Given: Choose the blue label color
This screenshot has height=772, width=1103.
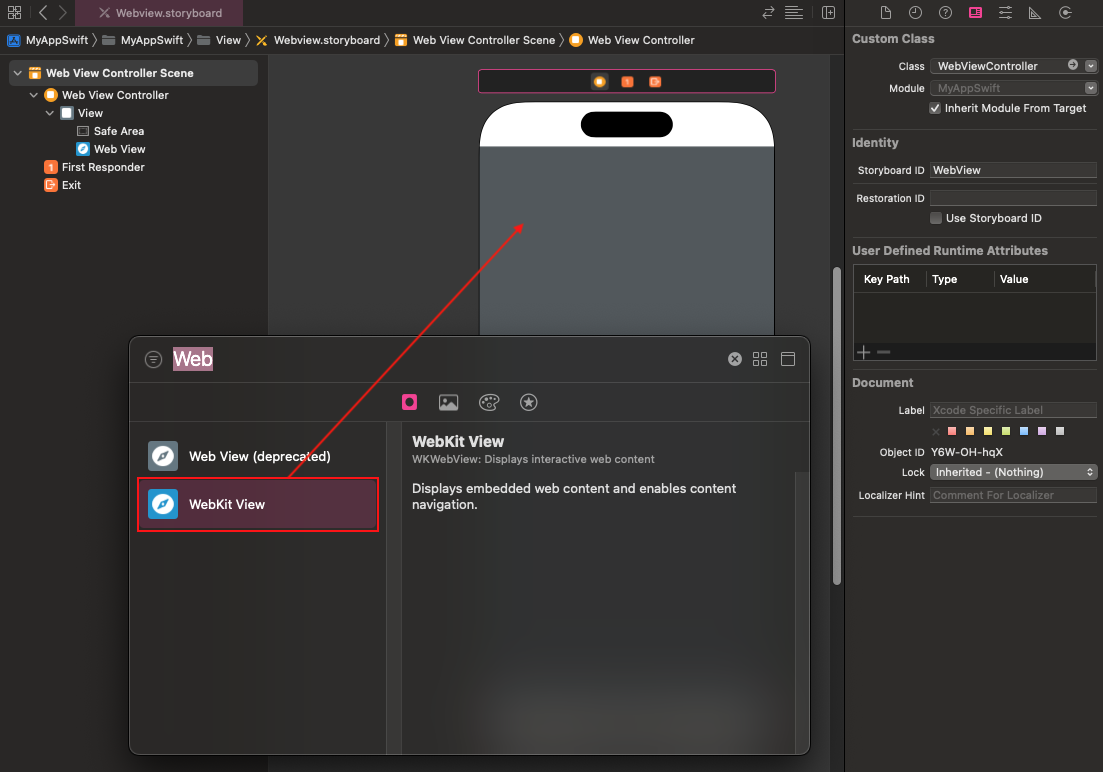Looking at the screenshot, I should (x=1024, y=431).
